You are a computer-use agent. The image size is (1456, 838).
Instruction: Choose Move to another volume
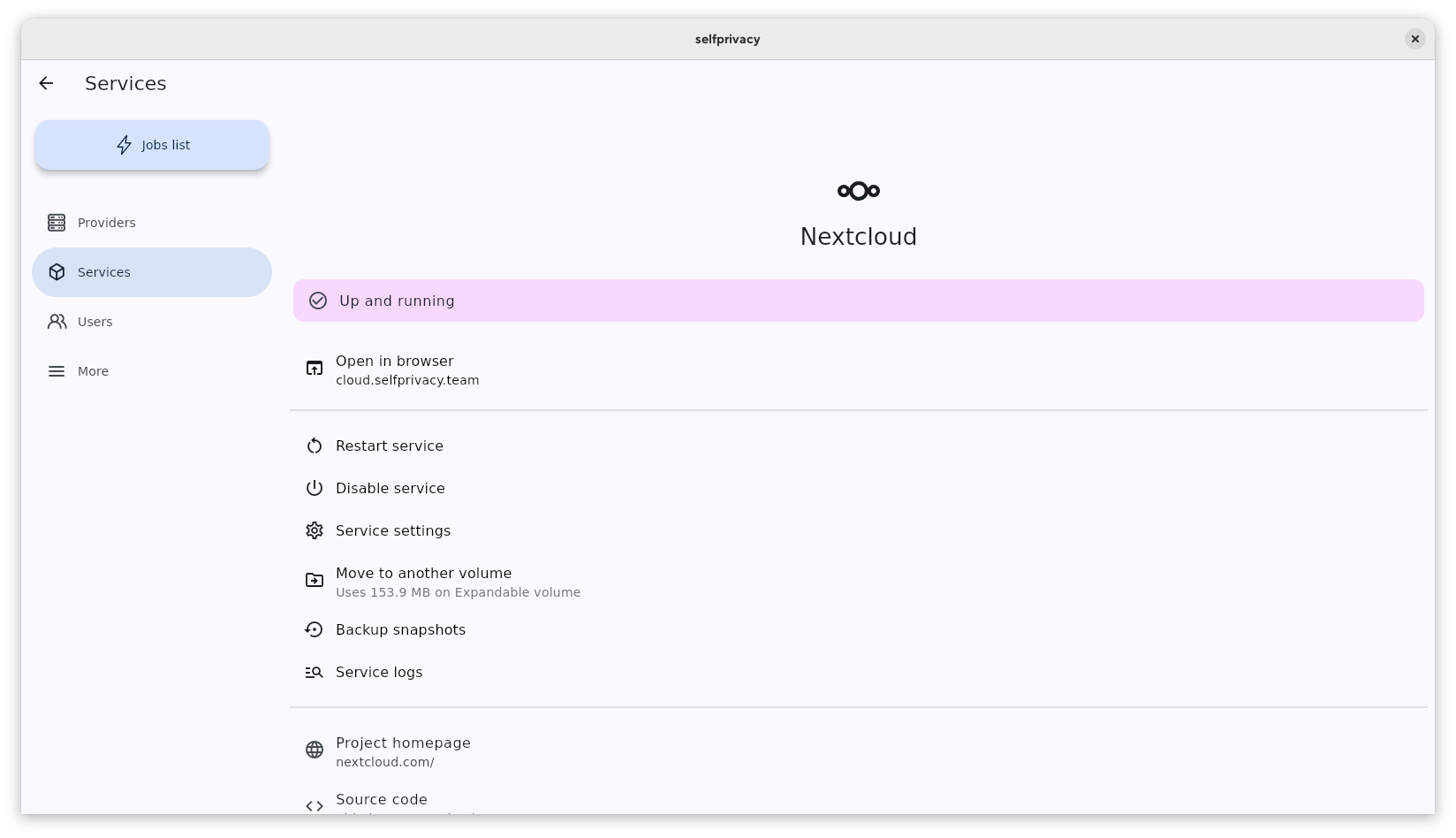click(859, 582)
